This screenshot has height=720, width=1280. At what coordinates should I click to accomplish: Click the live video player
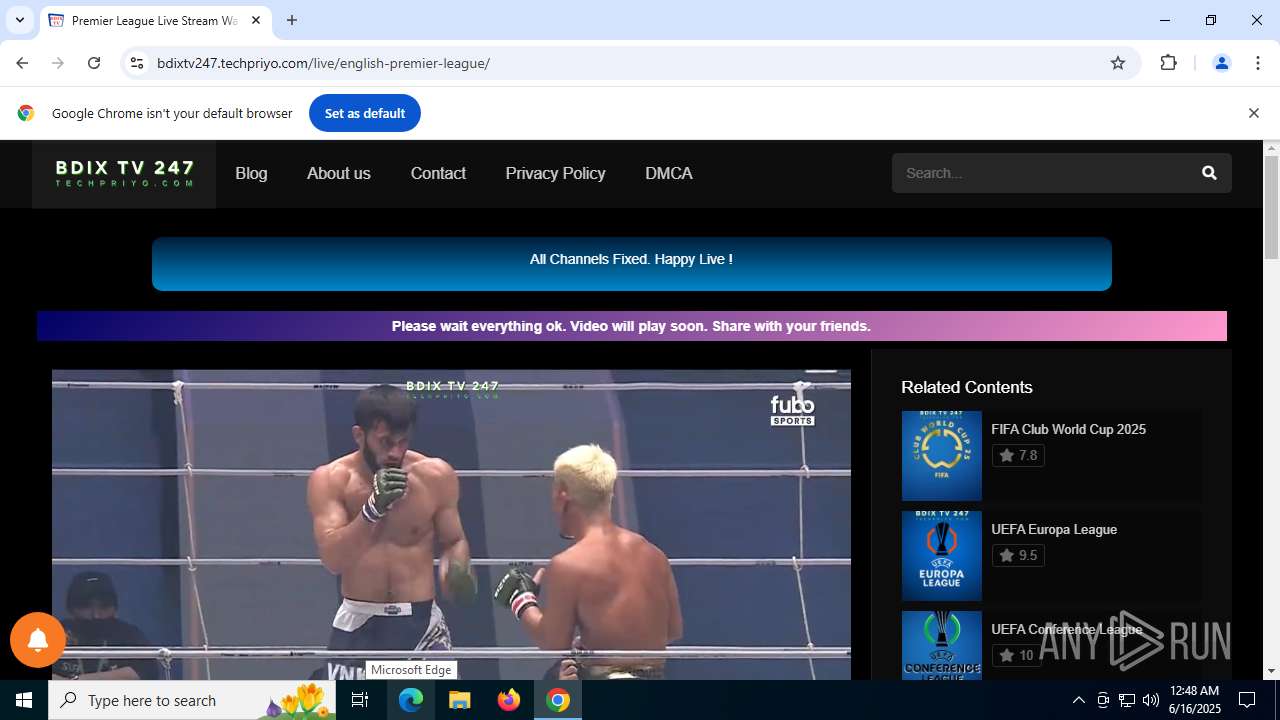[451, 525]
